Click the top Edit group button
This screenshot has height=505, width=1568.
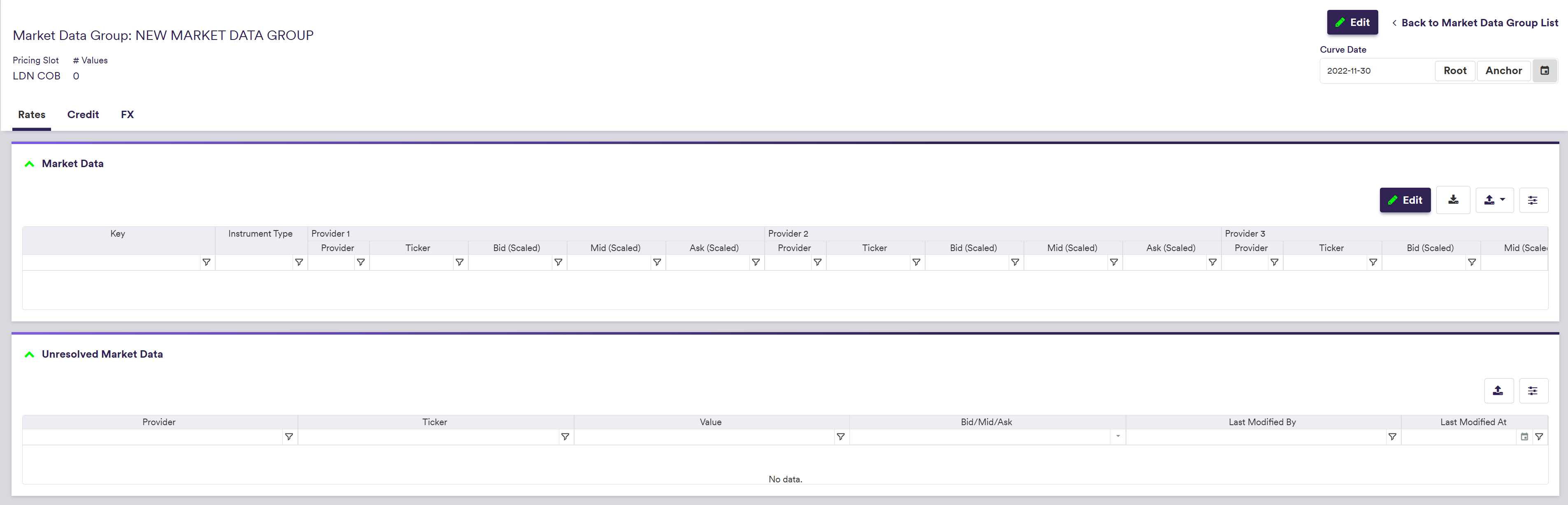pyautogui.click(x=1352, y=23)
